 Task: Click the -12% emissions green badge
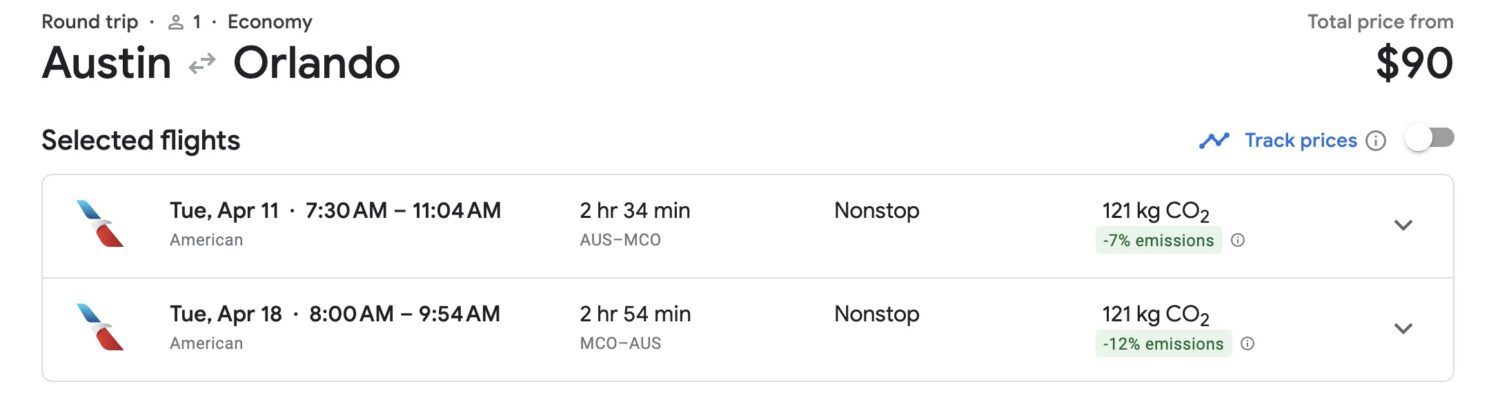(1163, 344)
